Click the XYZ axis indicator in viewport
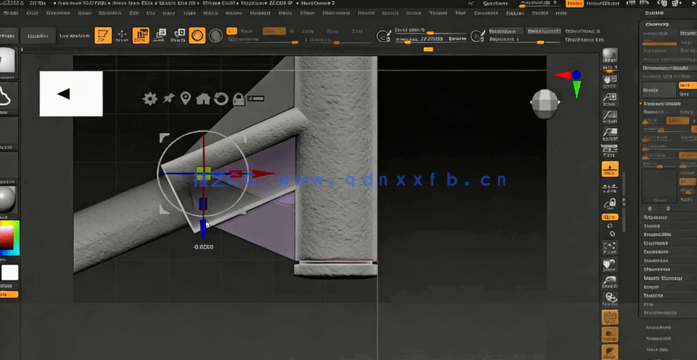 click(571, 83)
